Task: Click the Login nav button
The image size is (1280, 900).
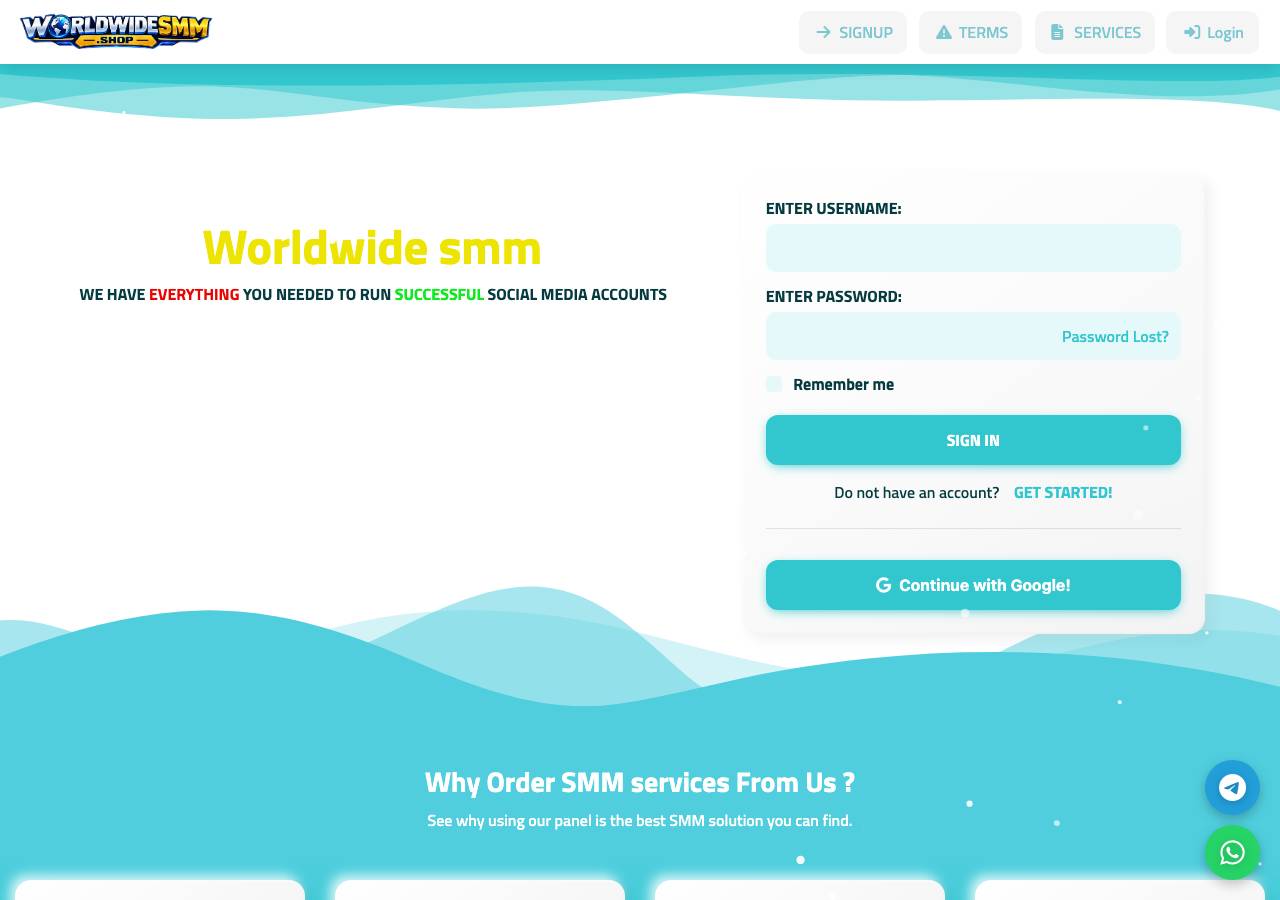Action: point(1212,32)
